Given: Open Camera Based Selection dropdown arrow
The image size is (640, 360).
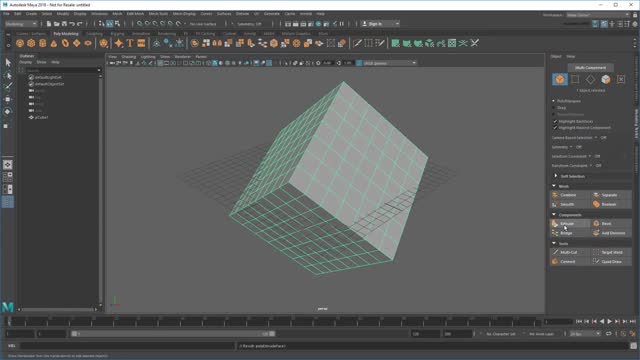Looking at the screenshot, I should click(596, 138).
